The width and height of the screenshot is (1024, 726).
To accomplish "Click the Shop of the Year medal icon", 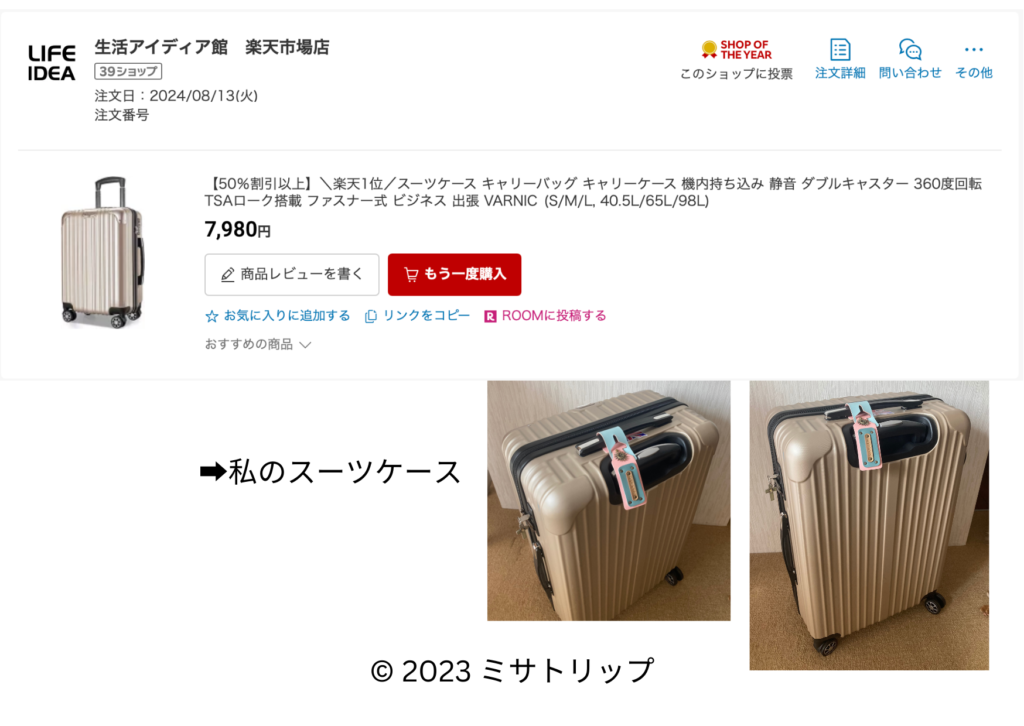I will (x=709, y=50).
